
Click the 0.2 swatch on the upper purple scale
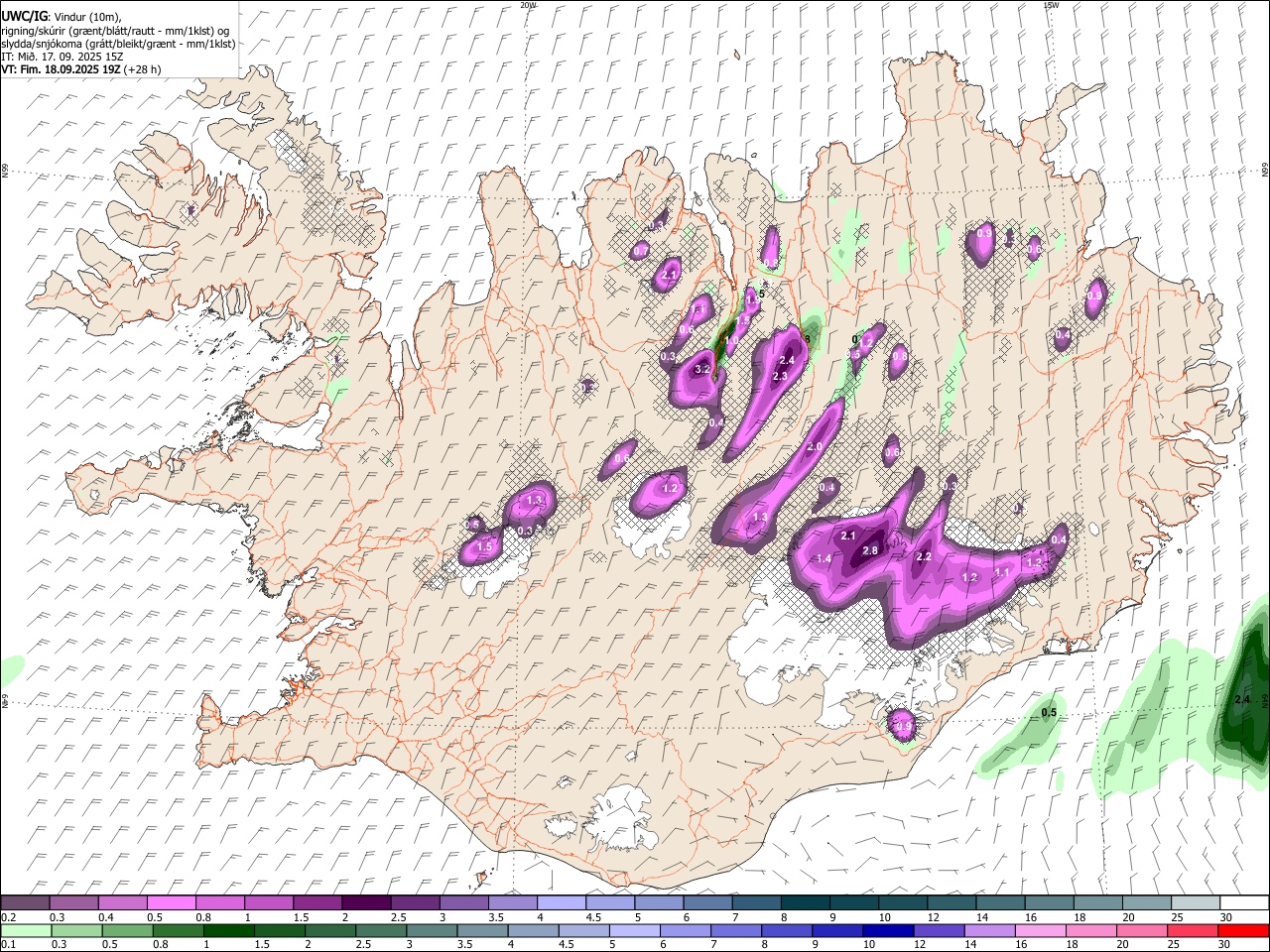click(x=26, y=903)
